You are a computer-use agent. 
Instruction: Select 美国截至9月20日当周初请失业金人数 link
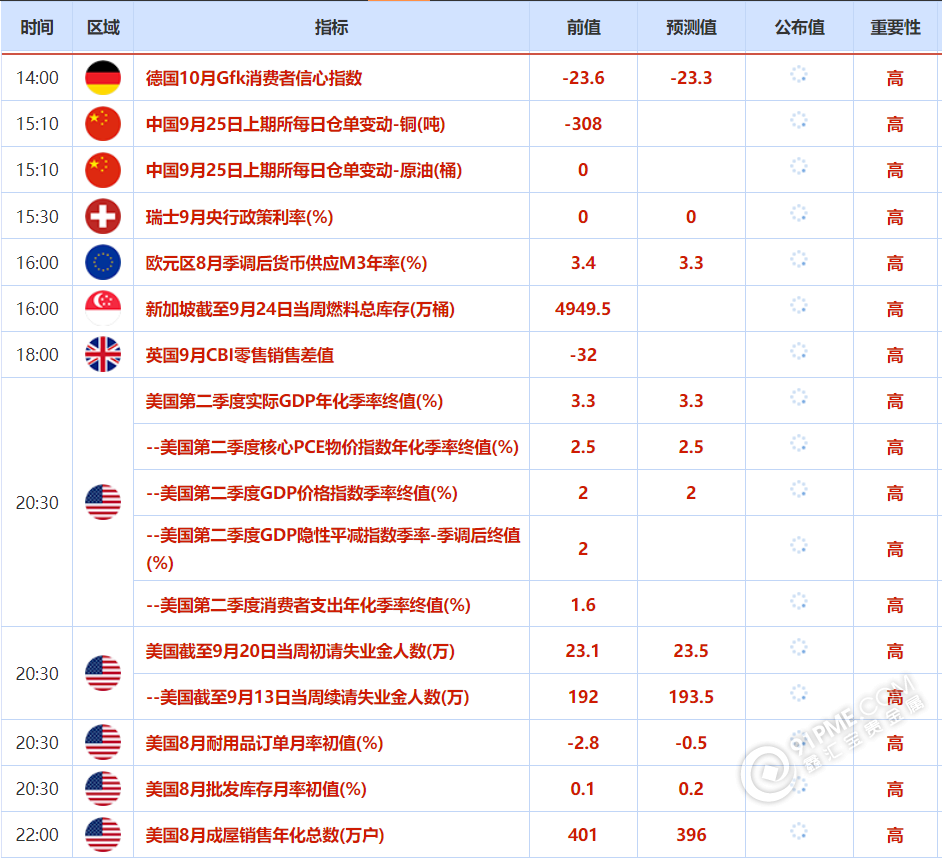[300, 651]
